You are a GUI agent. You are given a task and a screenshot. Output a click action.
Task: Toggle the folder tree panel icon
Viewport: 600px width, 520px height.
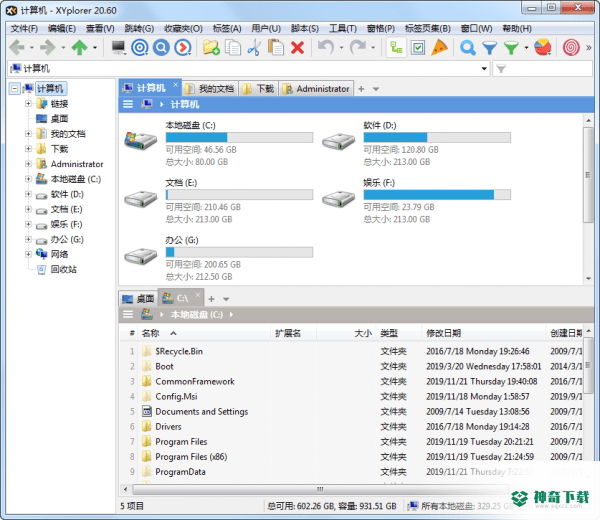pyautogui.click(x=396, y=48)
